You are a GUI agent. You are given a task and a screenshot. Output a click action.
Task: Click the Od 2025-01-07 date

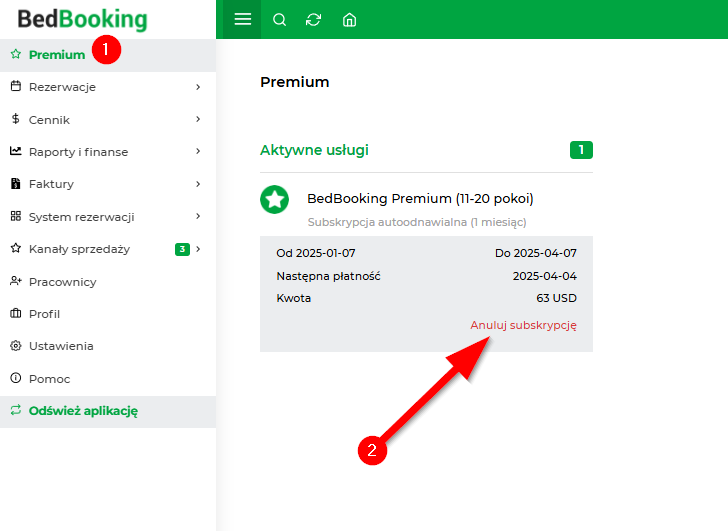pyautogui.click(x=316, y=253)
